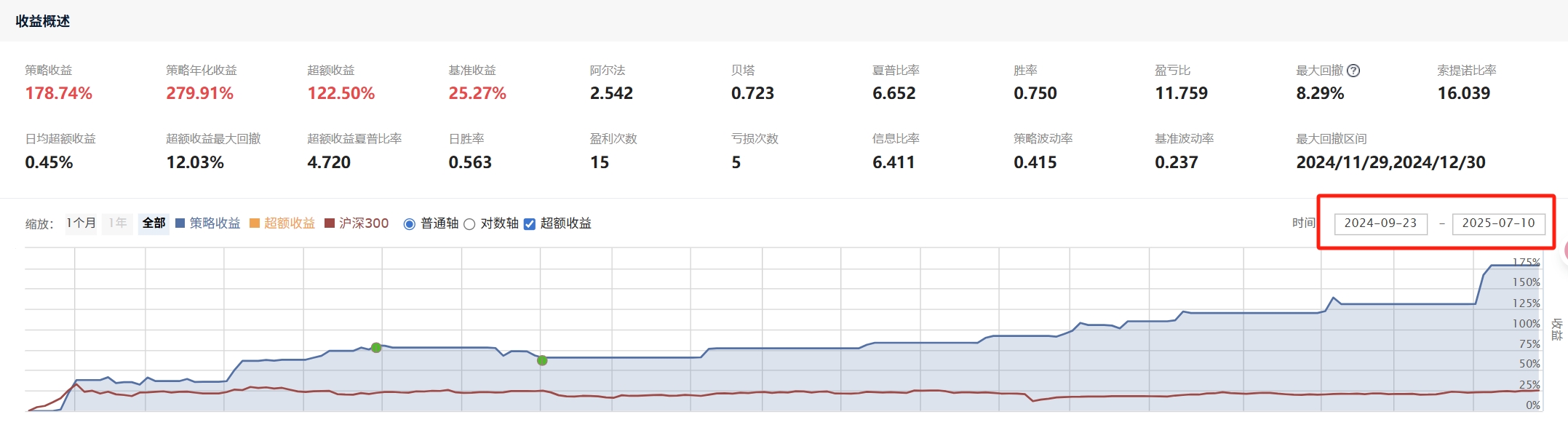This screenshot has width=1568, height=433.
Task: Choose the 对数轴 radio option
Action: tap(469, 224)
